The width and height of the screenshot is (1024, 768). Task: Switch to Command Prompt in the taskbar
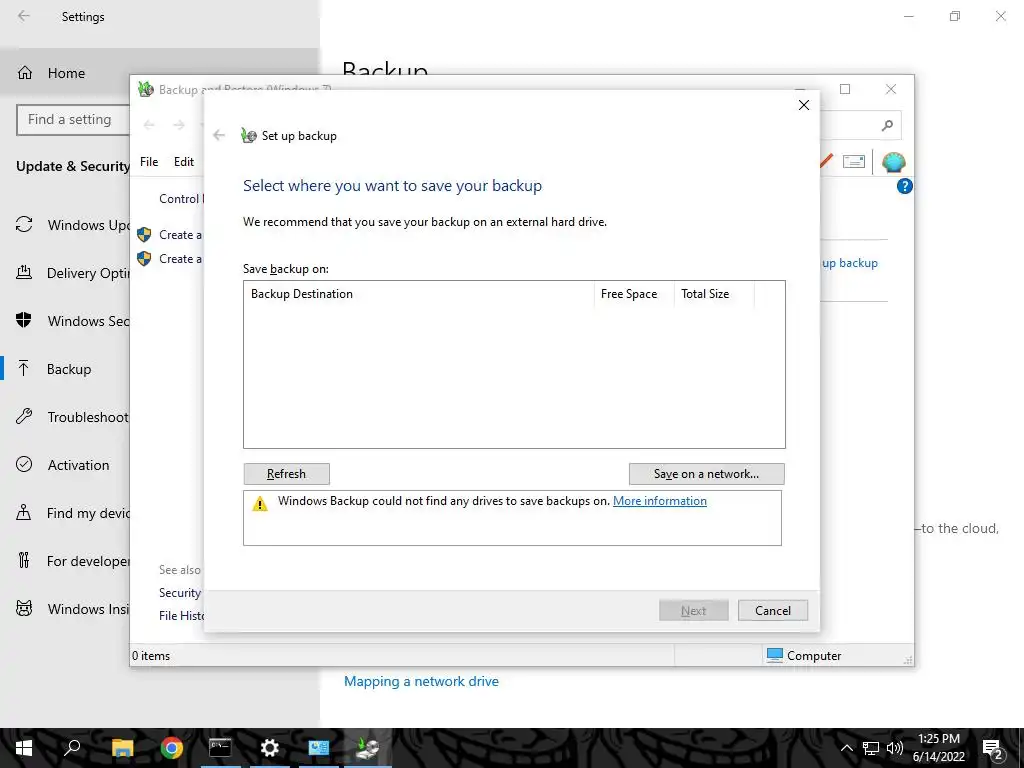(220, 748)
